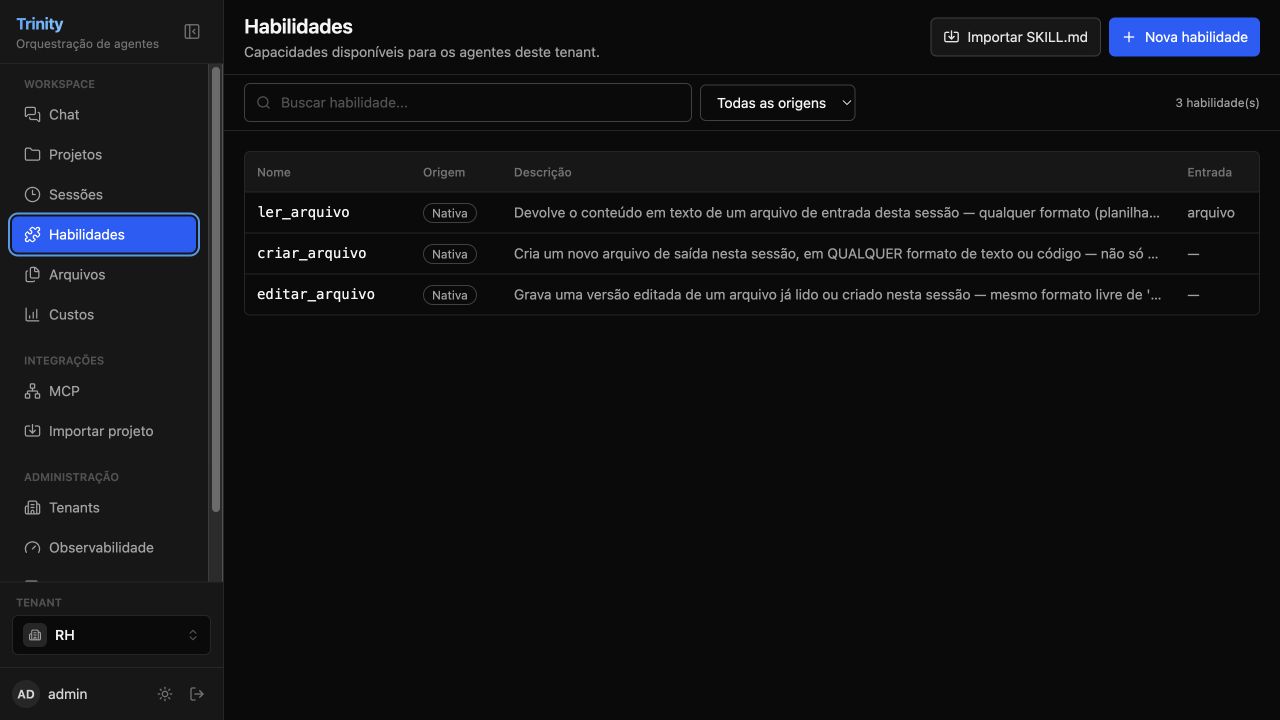Viewport: 1280px width, 720px height.
Task: Click the 'arquivo' entrada value
Action: (x=1211, y=212)
